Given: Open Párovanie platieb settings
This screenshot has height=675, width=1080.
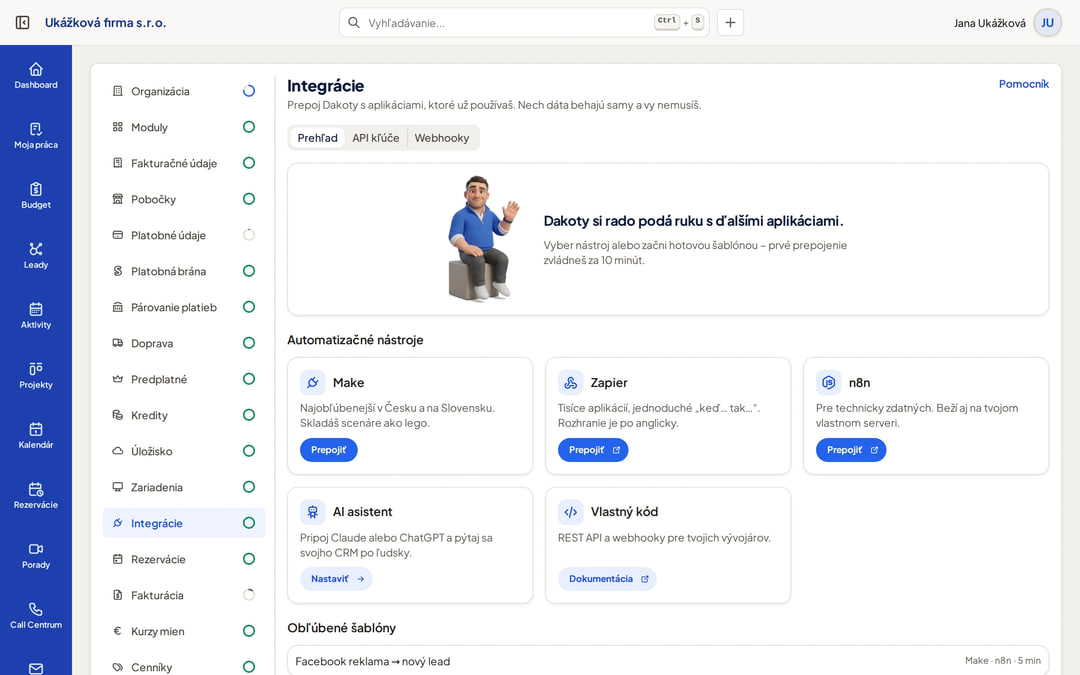Looking at the screenshot, I should pos(184,307).
